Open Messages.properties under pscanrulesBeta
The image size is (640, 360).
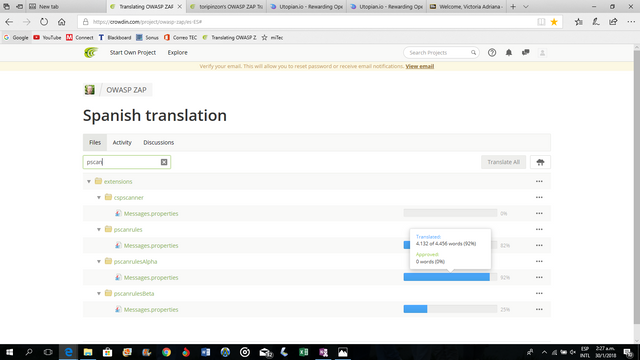pyautogui.click(x=151, y=309)
